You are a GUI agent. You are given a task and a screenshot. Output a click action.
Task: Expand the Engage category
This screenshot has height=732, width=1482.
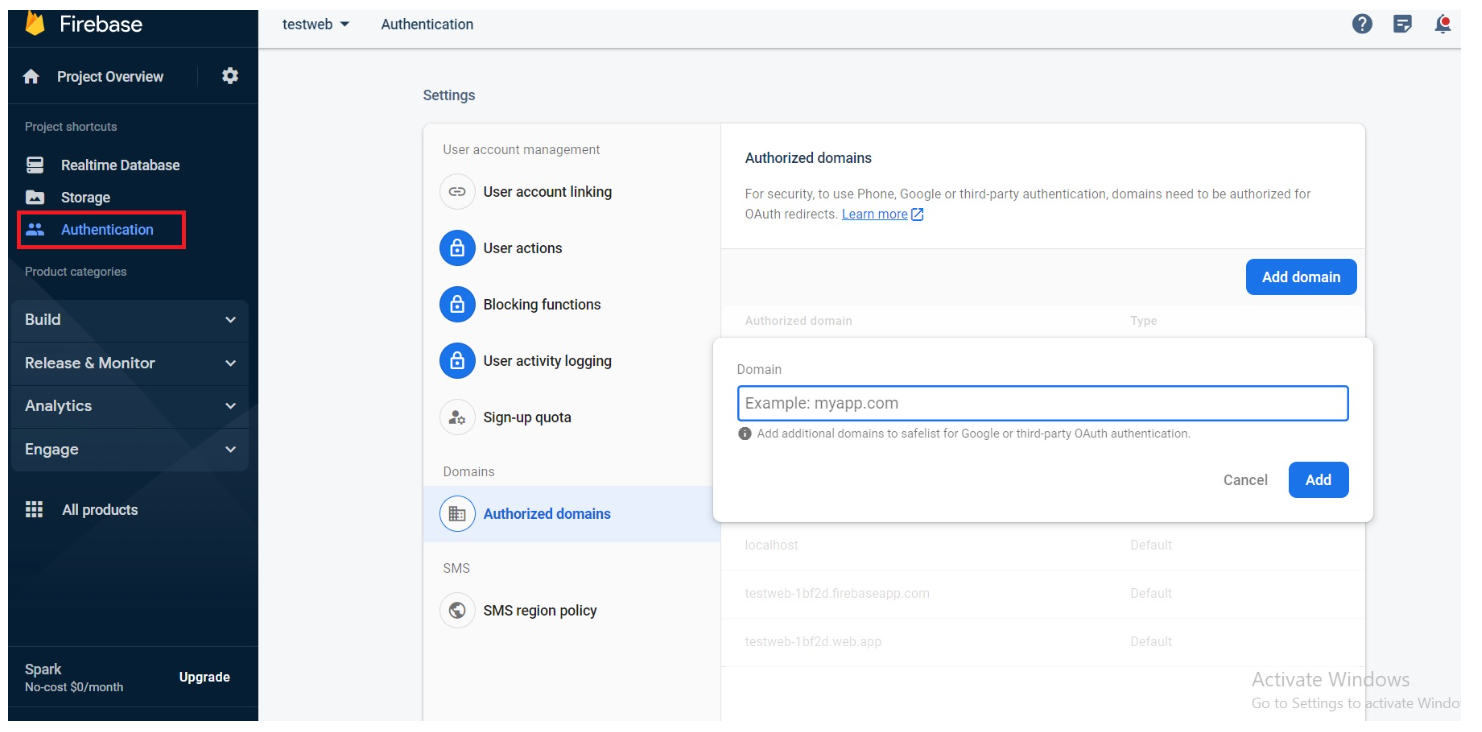tap(130, 450)
